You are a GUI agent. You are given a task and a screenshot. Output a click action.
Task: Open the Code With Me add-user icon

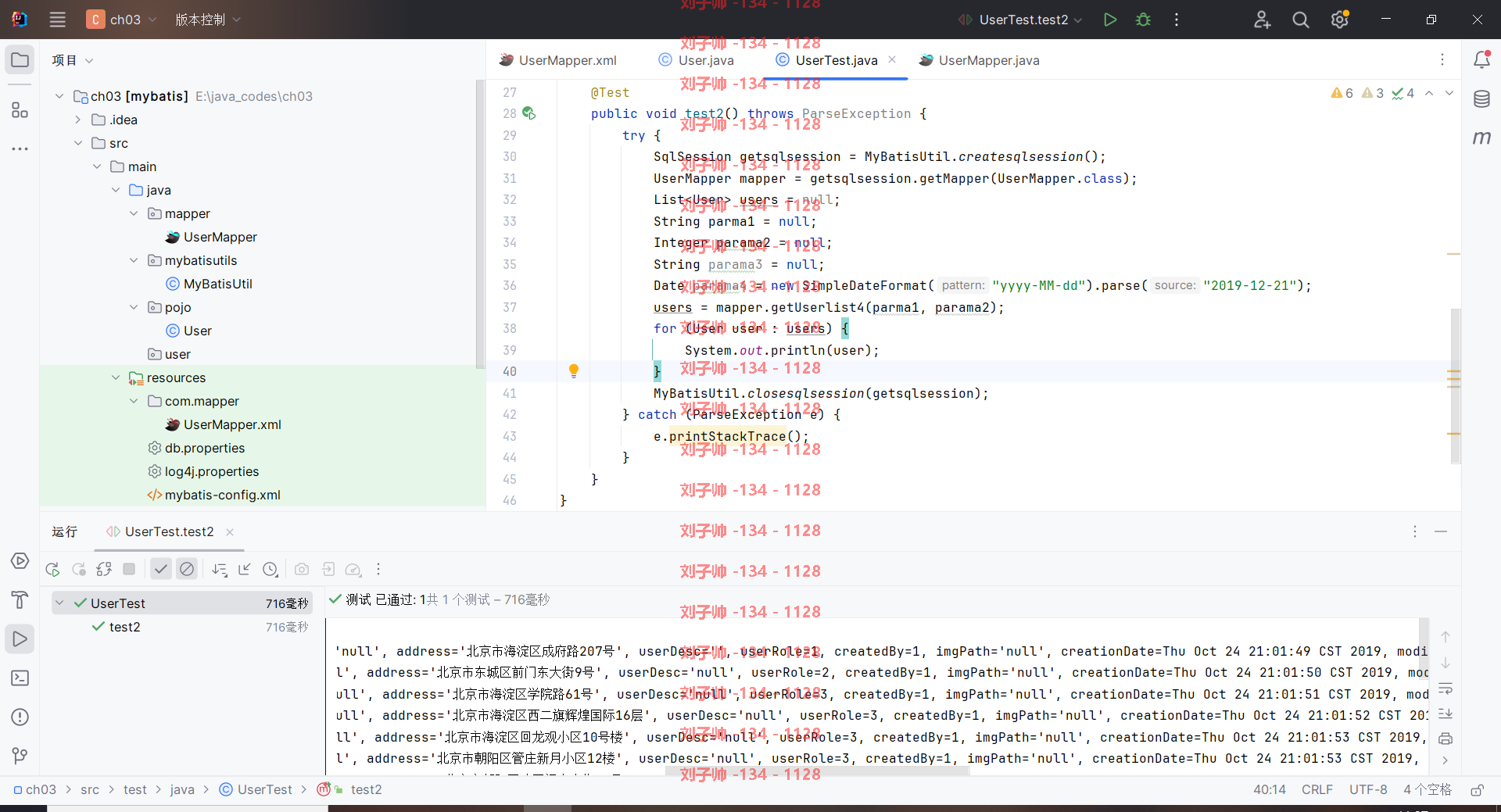pyautogui.click(x=1262, y=20)
